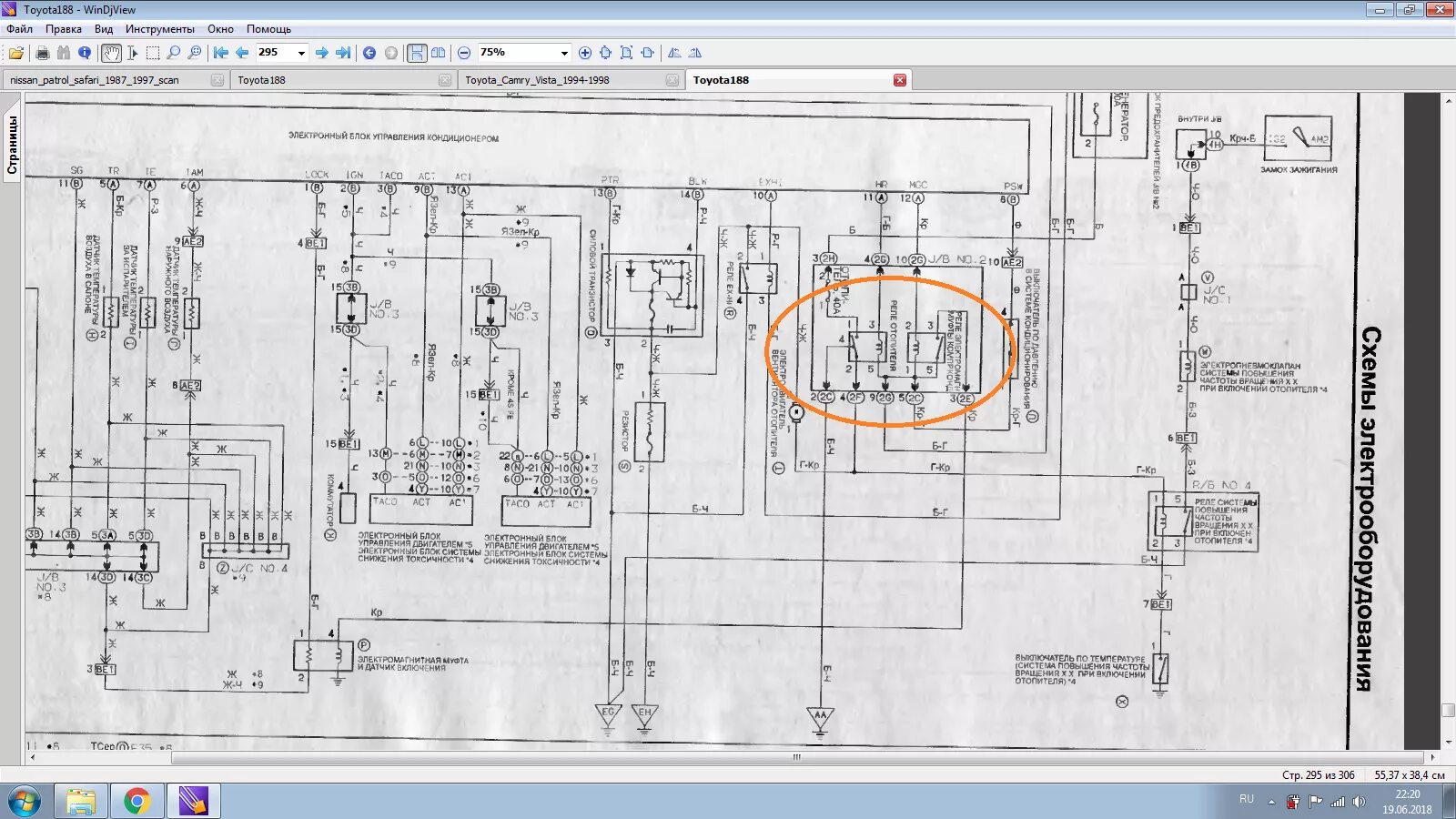Click the RU language indicator
Image resolution: width=1456 pixels, height=819 pixels.
click(1247, 799)
